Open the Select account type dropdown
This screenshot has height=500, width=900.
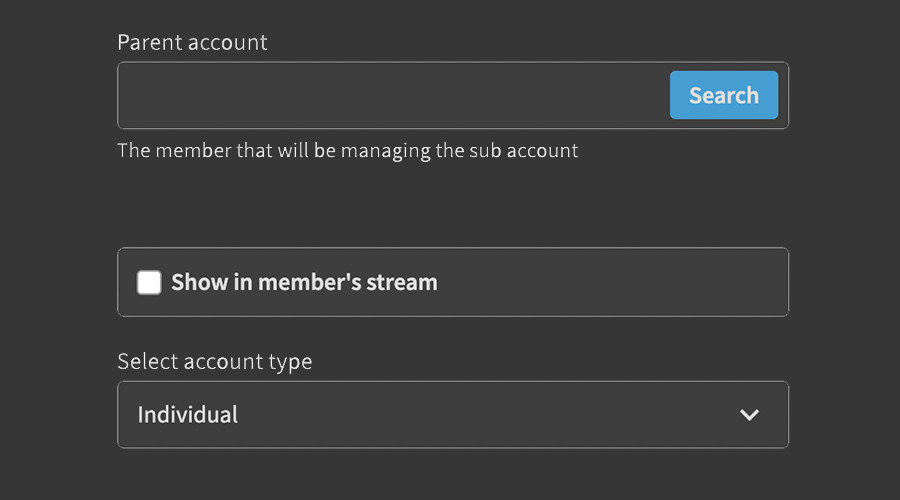click(452, 415)
